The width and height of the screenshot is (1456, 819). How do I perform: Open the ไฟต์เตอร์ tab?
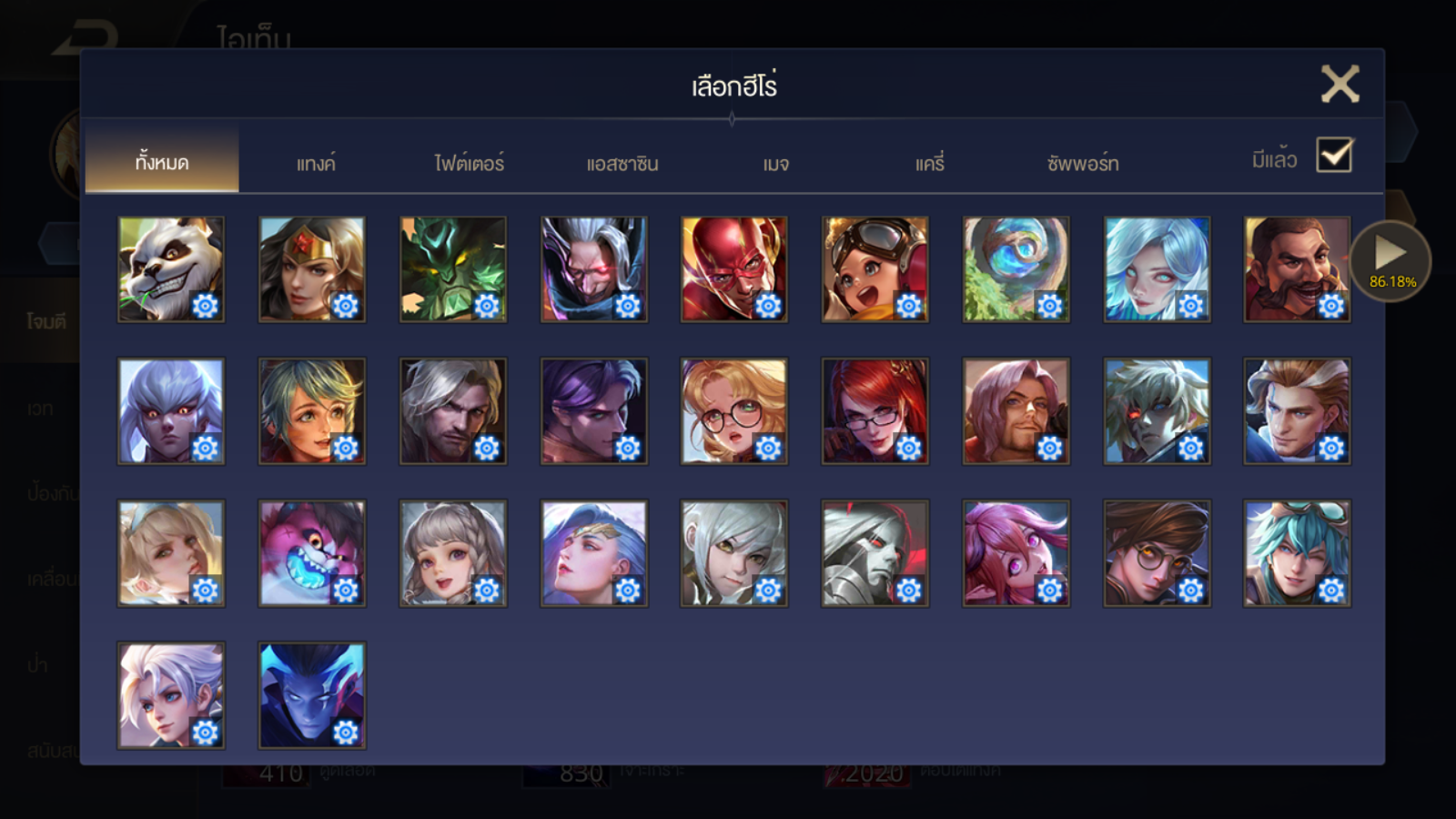click(469, 164)
